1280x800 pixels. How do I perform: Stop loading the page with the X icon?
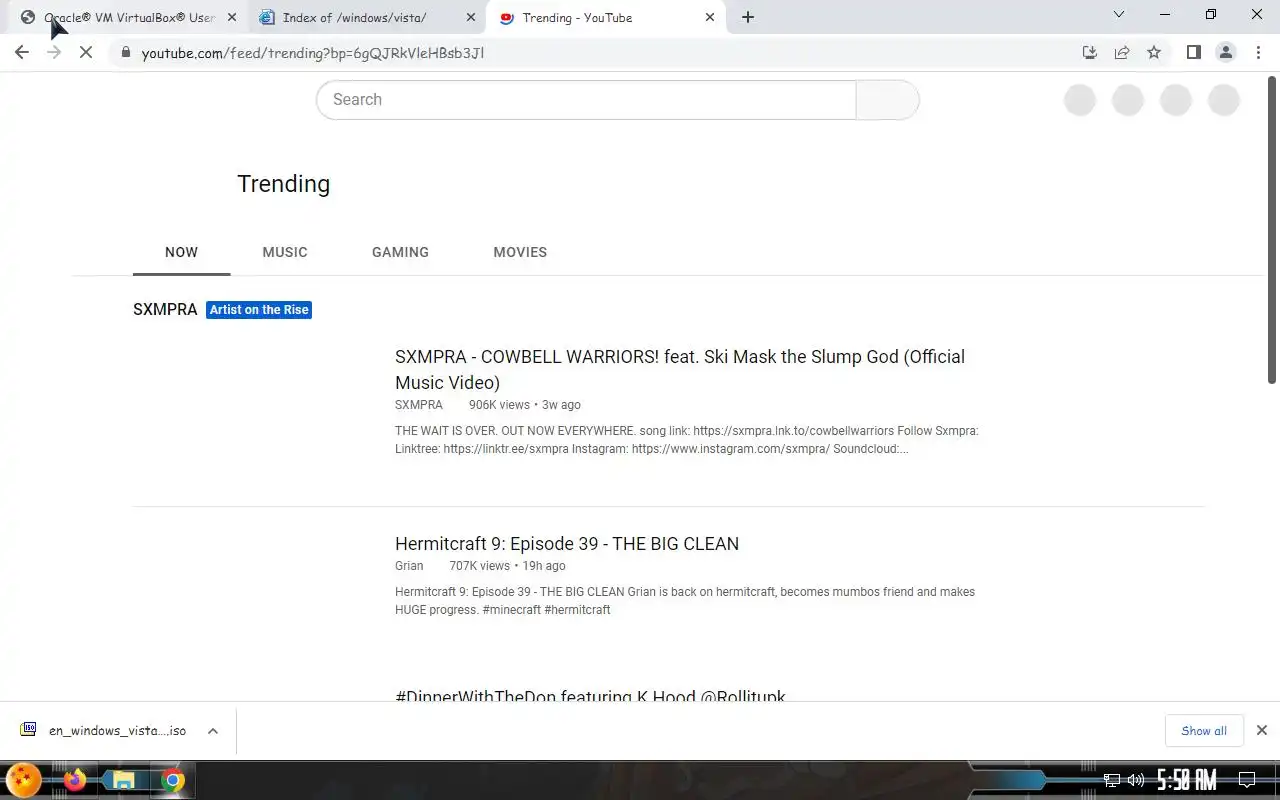click(x=86, y=52)
